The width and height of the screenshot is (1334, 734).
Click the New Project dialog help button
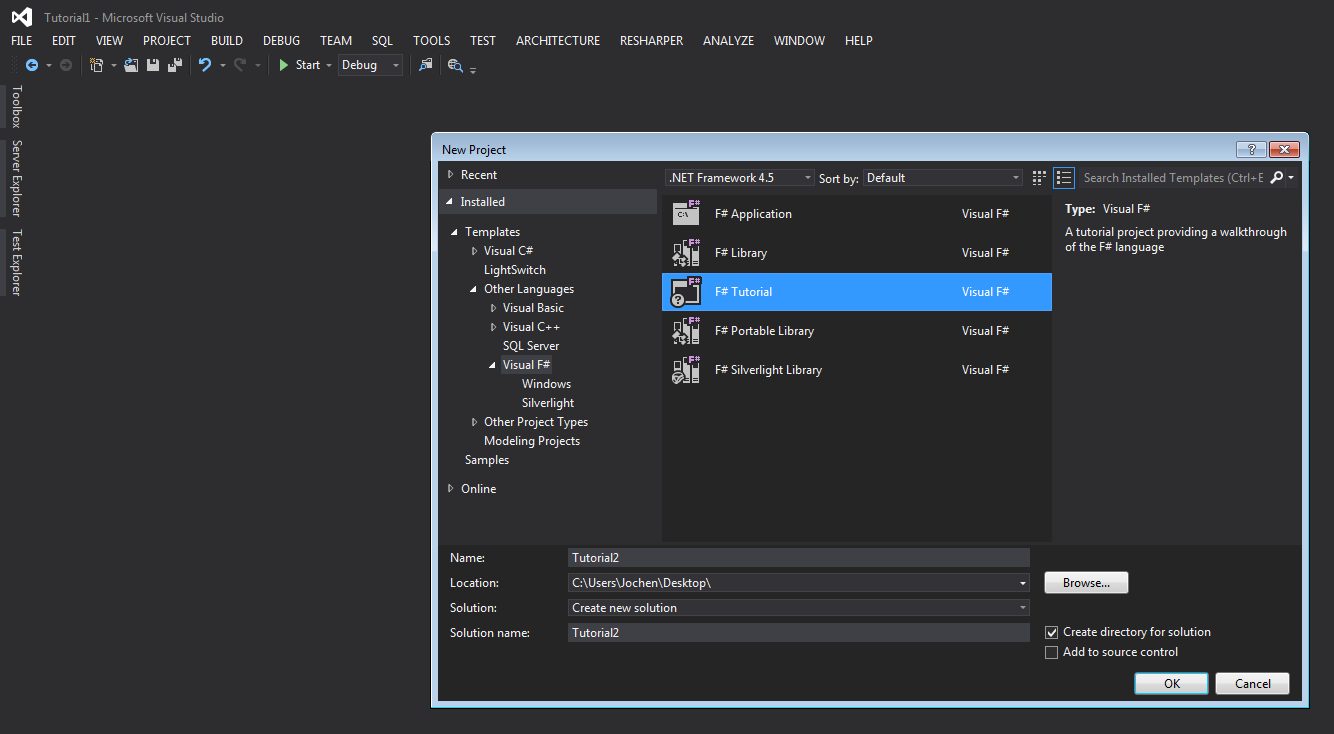(1251, 150)
